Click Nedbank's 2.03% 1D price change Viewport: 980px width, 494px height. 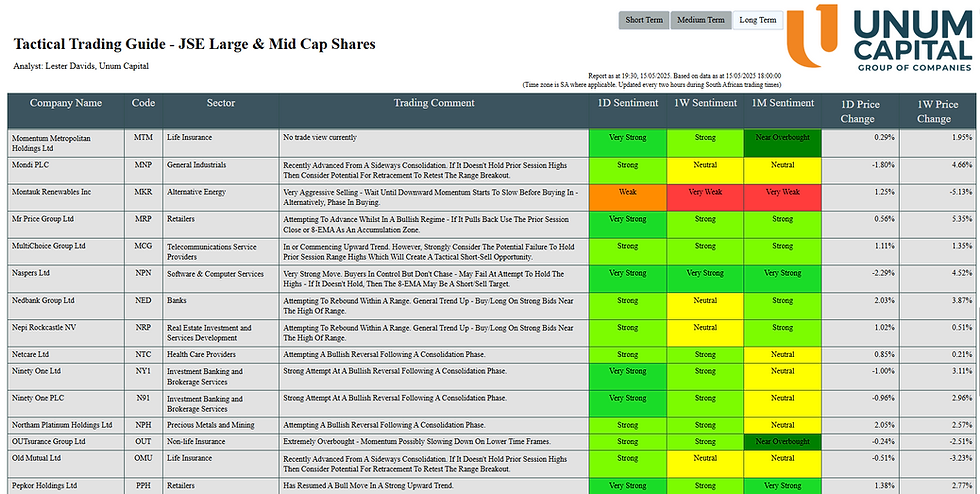point(885,301)
